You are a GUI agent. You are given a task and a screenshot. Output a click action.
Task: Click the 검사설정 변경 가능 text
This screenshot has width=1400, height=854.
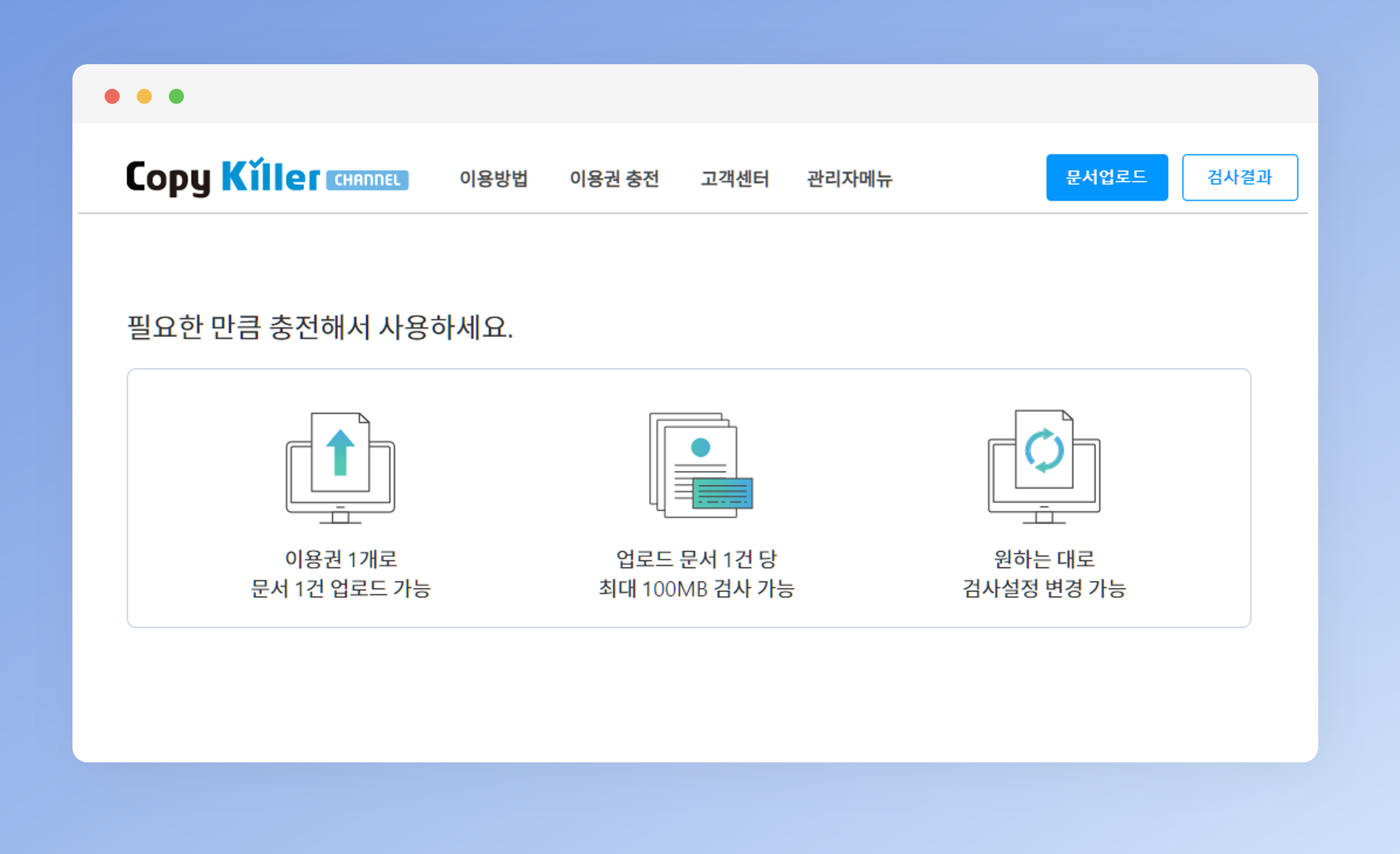pyautogui.click(x=1044, y=588)
